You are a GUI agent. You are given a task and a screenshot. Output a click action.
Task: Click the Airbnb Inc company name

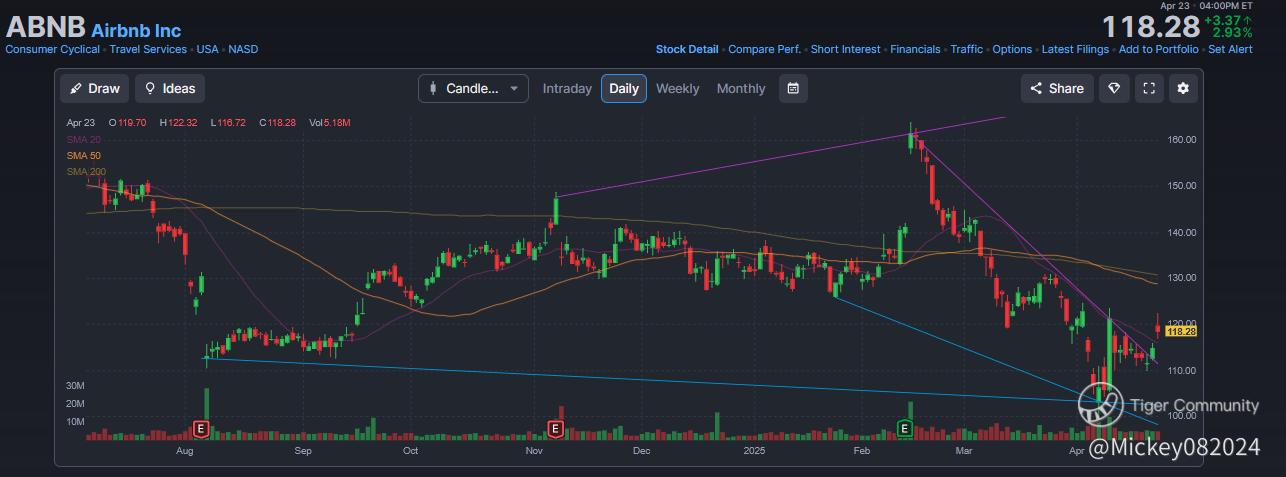pyautogui.click(x=136, y=31)
